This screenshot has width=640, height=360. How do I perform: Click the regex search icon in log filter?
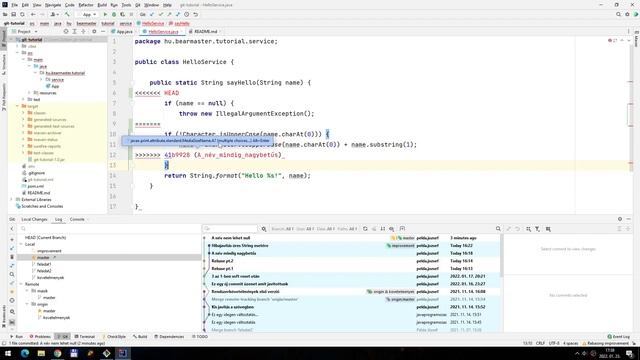coord(264,229)
